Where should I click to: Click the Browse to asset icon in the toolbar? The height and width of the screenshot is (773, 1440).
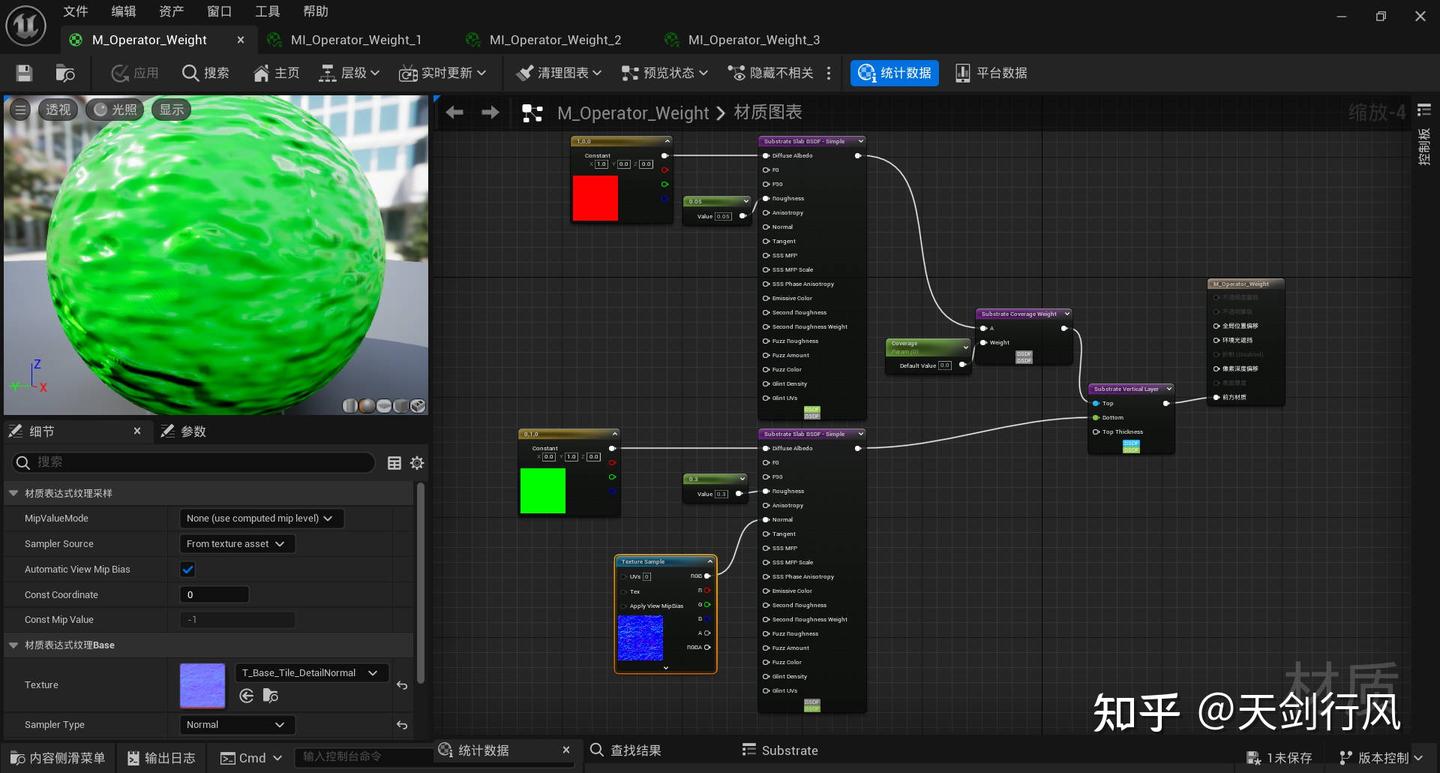coord(65,73)
